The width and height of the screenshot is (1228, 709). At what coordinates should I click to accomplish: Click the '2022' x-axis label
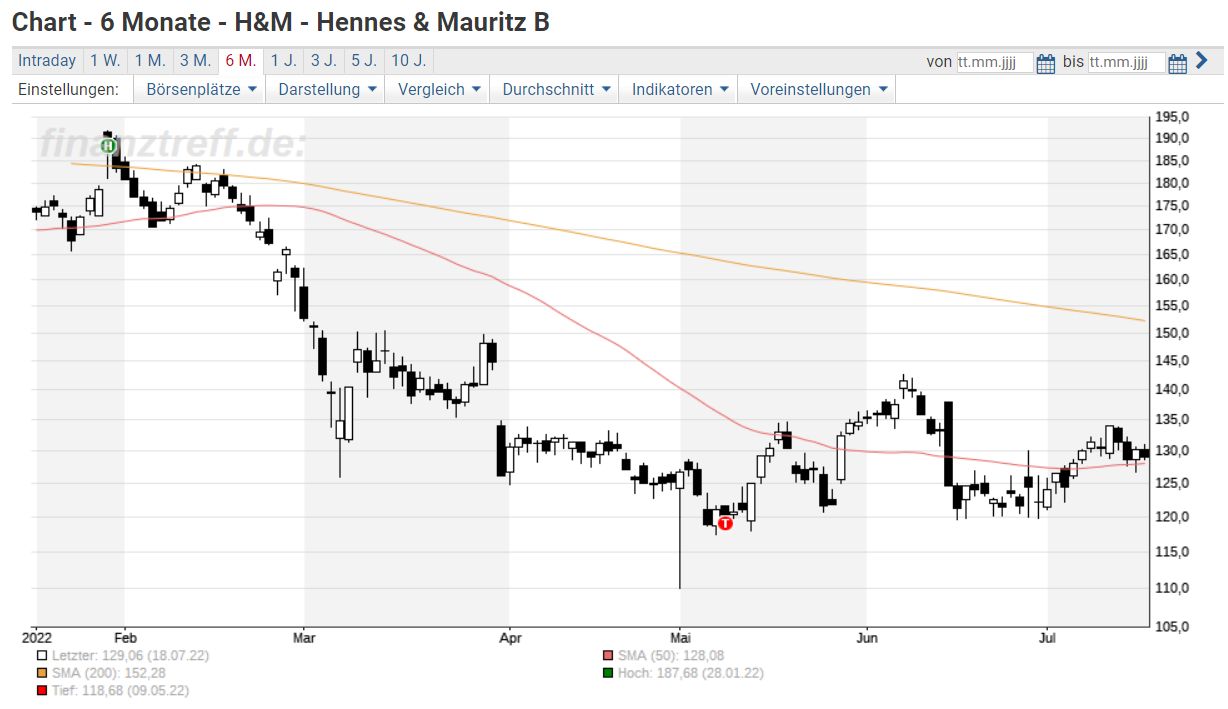37,636
